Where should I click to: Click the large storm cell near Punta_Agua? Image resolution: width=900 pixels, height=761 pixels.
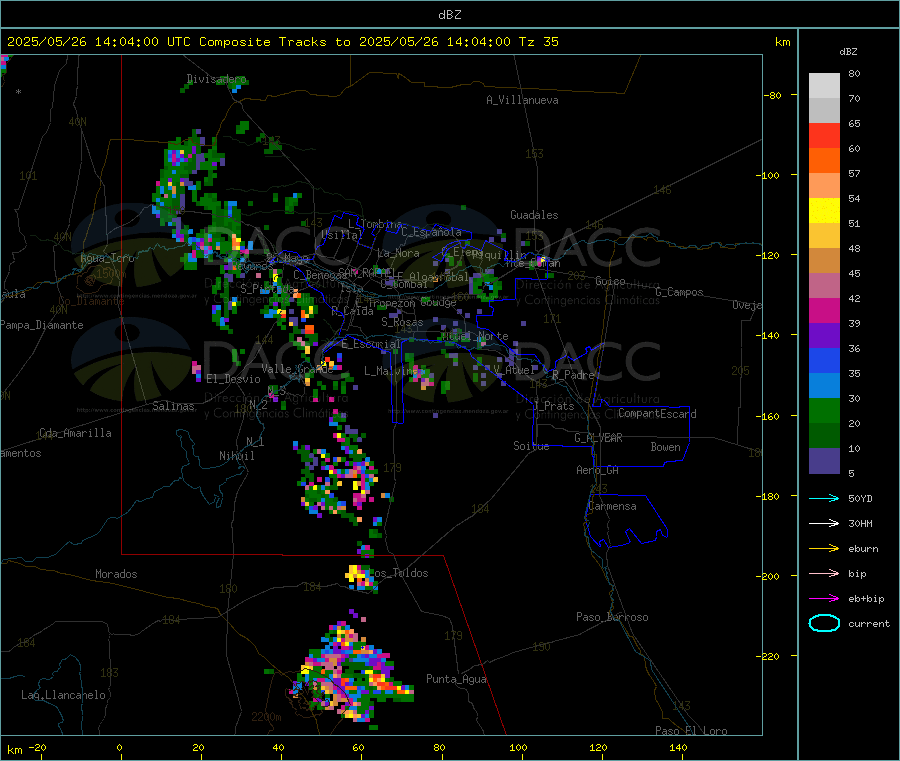pyautogui.click(x=351, y=671)
